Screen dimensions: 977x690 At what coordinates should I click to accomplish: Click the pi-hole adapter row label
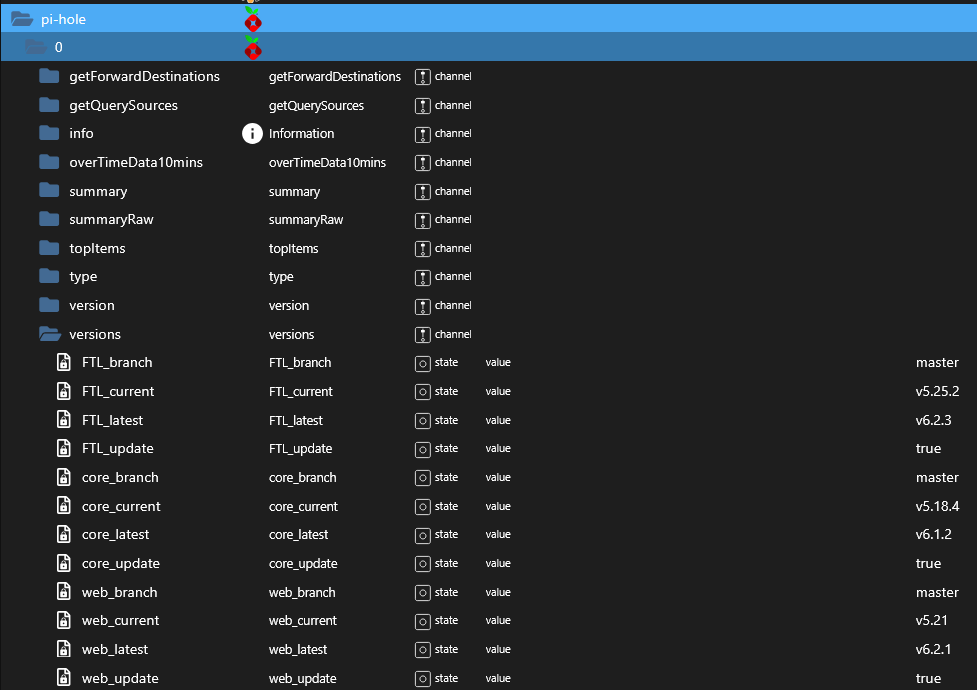pos(64,19)
